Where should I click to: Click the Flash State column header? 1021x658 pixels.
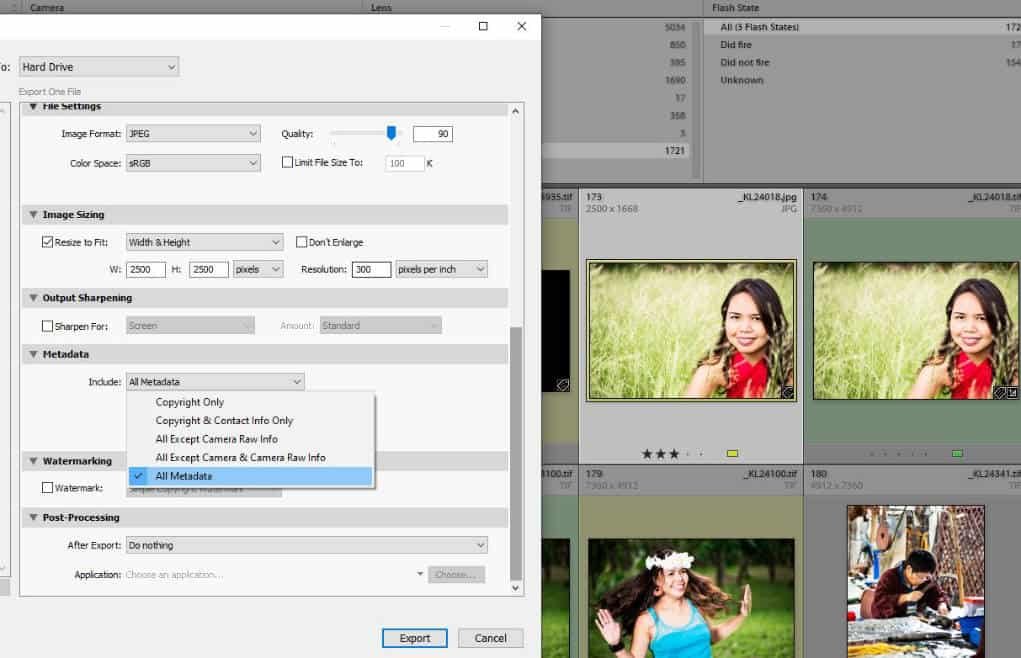(x=735, y=8)
